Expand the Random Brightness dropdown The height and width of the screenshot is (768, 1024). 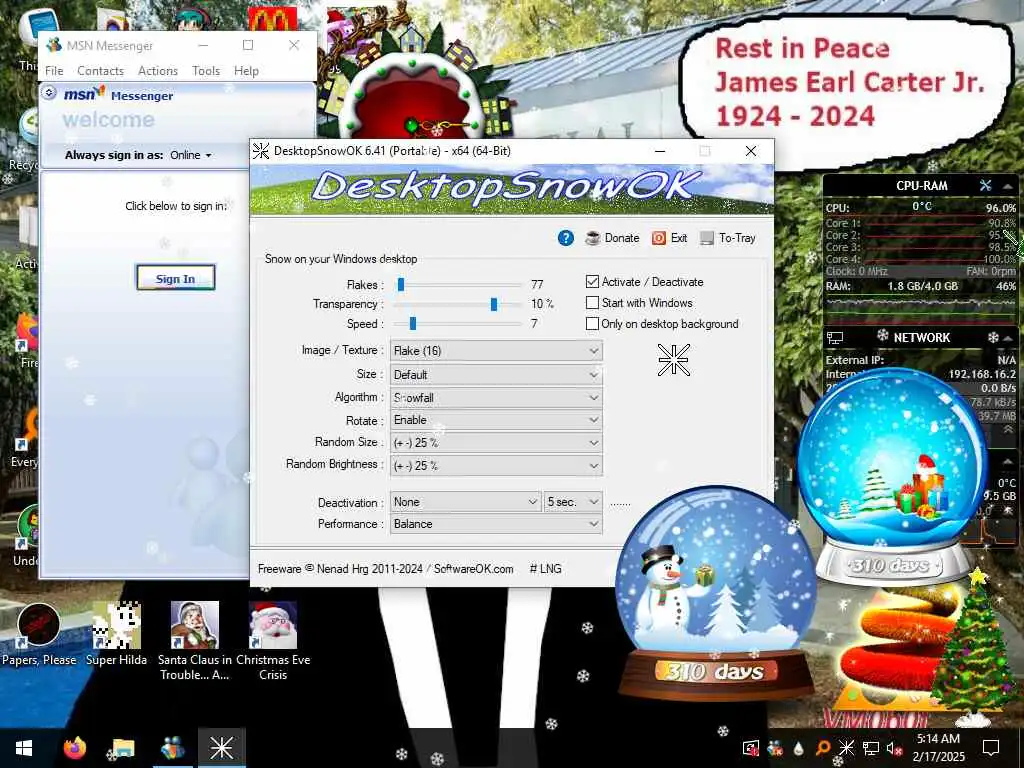pyautogui.click(x=496, y=466)
